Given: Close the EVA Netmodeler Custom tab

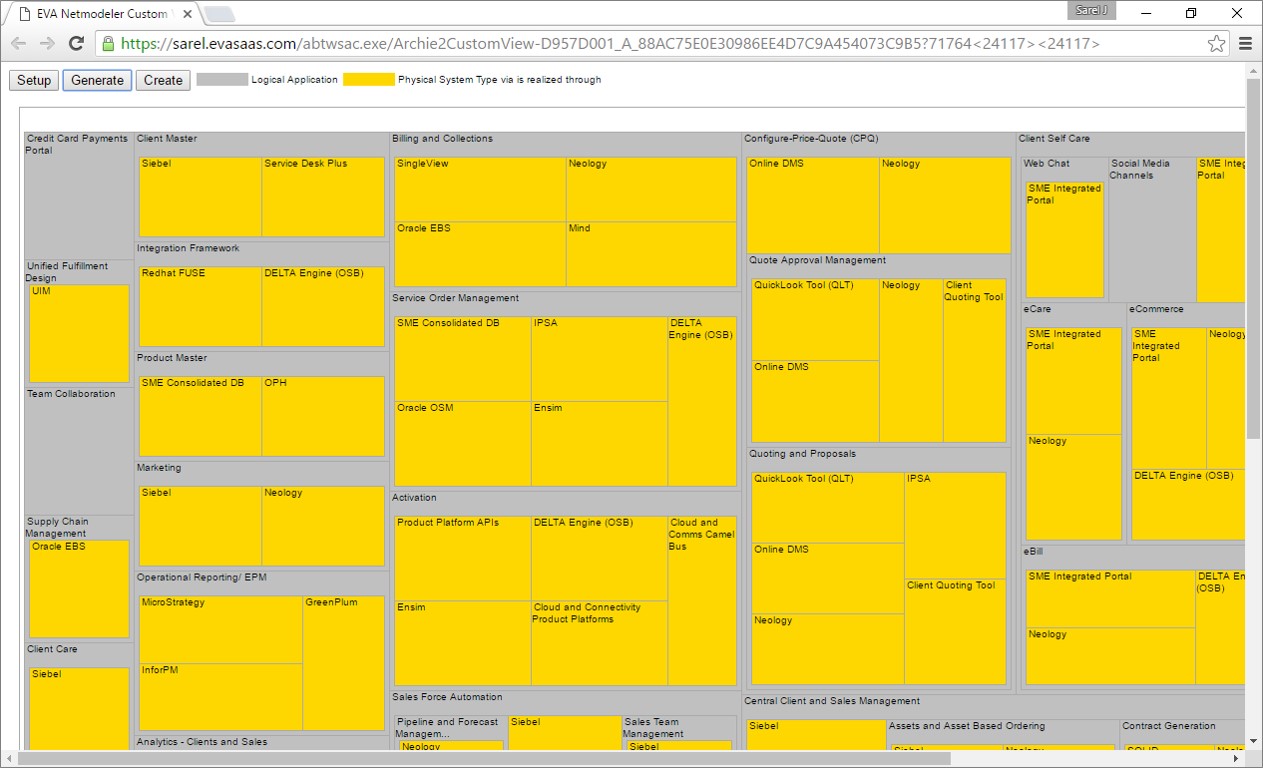Looking at the screenshot, I should point(188,14).
